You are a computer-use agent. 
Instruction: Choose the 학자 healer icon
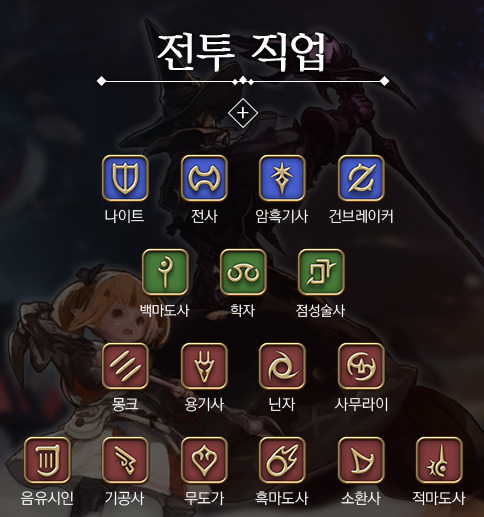[x=243, y=272]
